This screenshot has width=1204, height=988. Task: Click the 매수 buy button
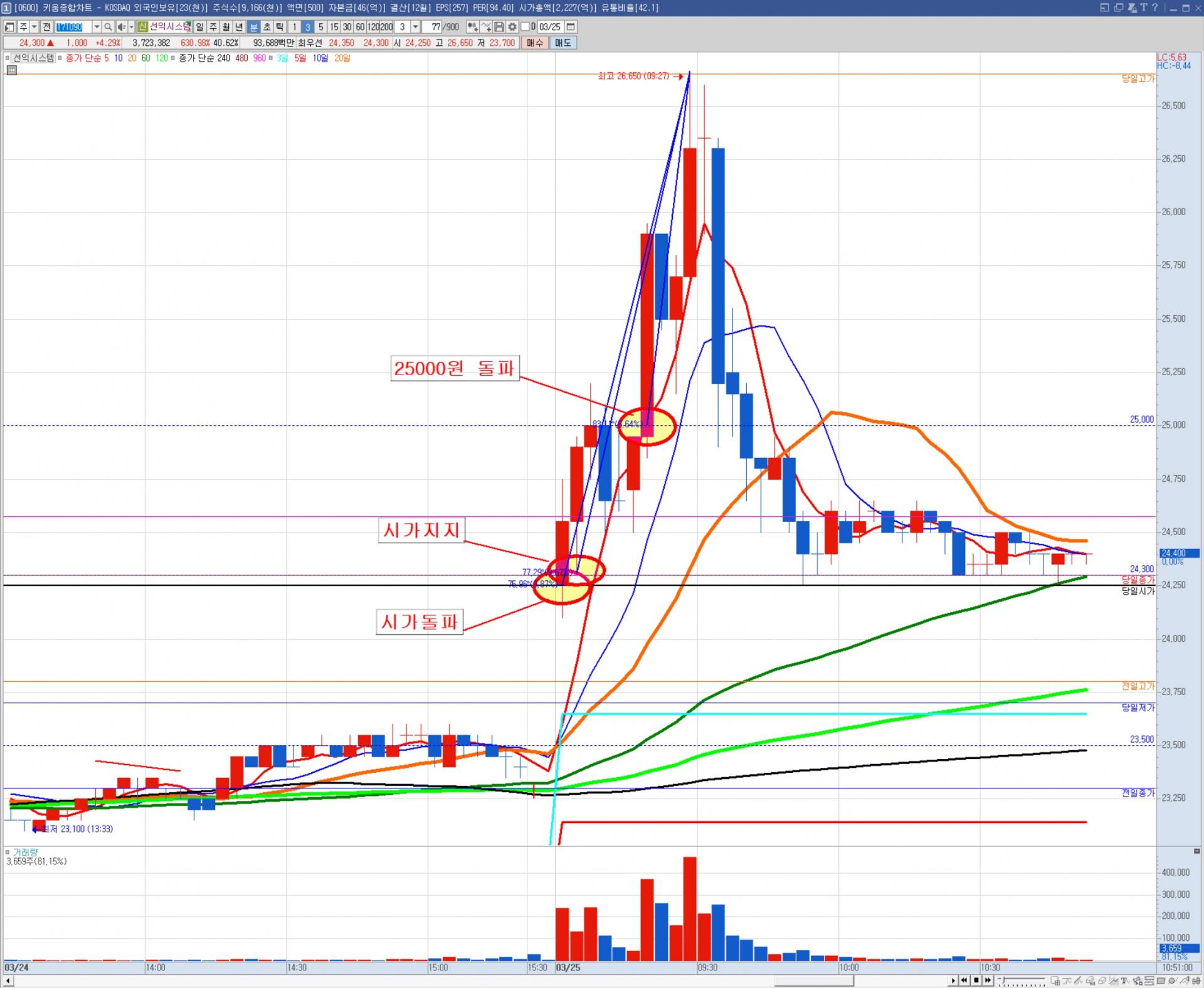[535, 43]
